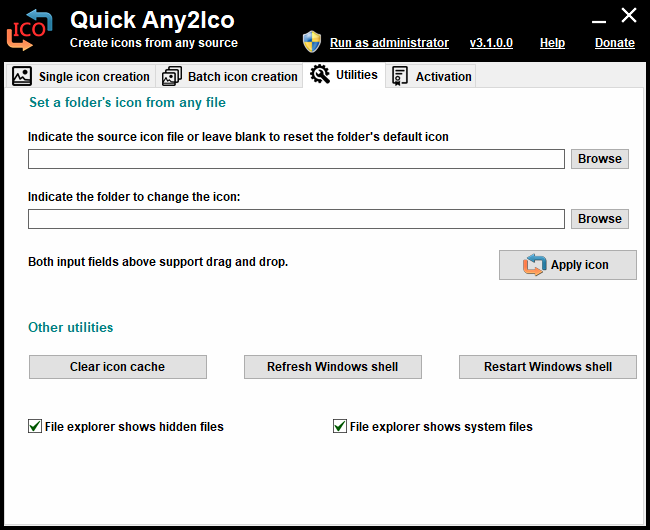Image resolution: width=650 pixels, height=530 pixels.
Task: Click the Single icon creation picture icon
Action: (22, 76)
